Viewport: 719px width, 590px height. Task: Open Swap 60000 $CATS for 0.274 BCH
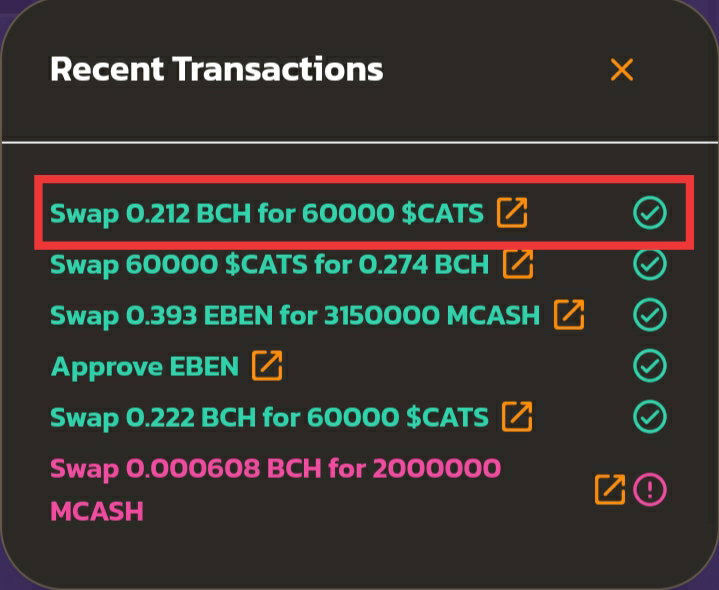[269, 265]
